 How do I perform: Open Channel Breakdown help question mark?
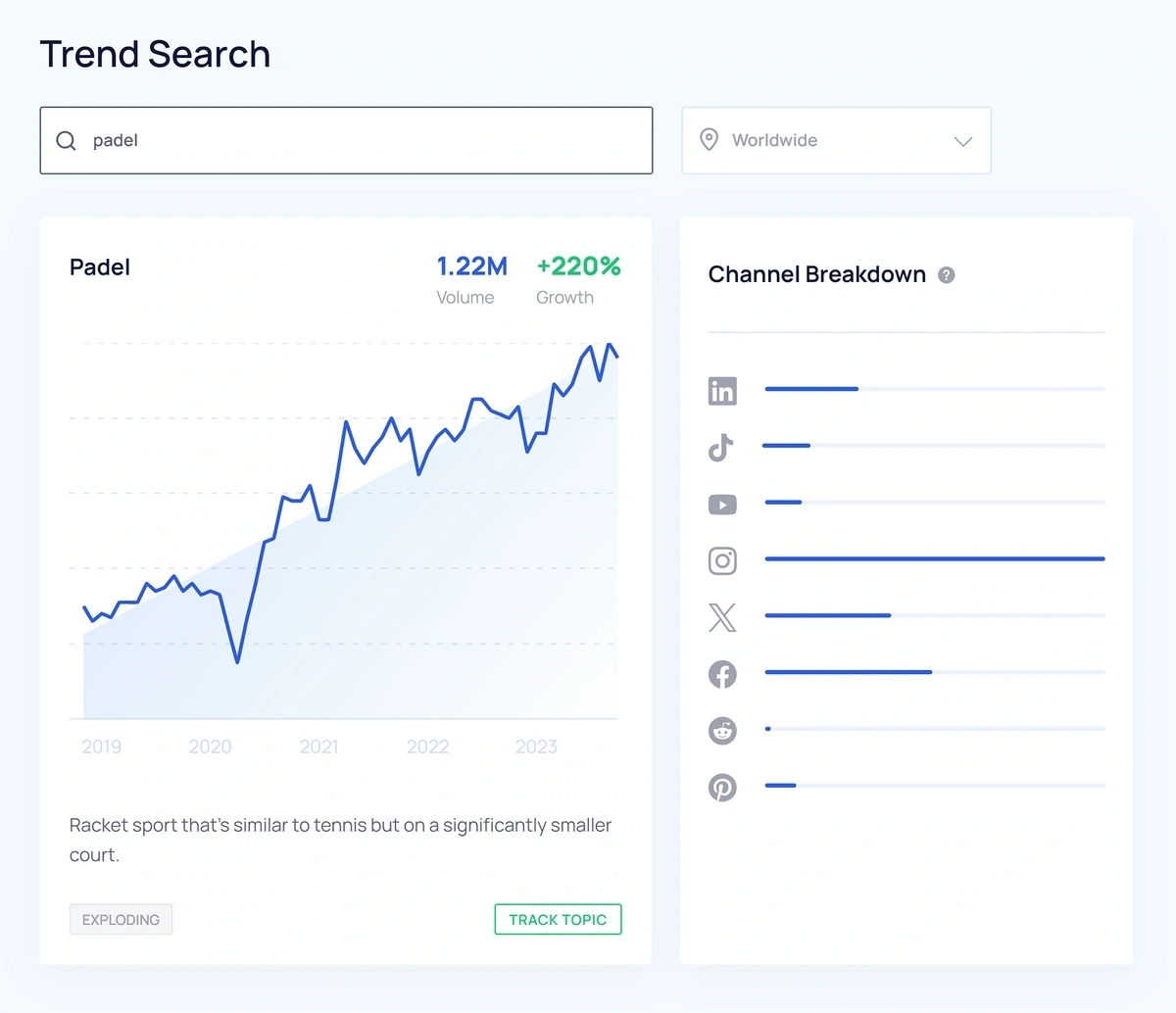947,275
